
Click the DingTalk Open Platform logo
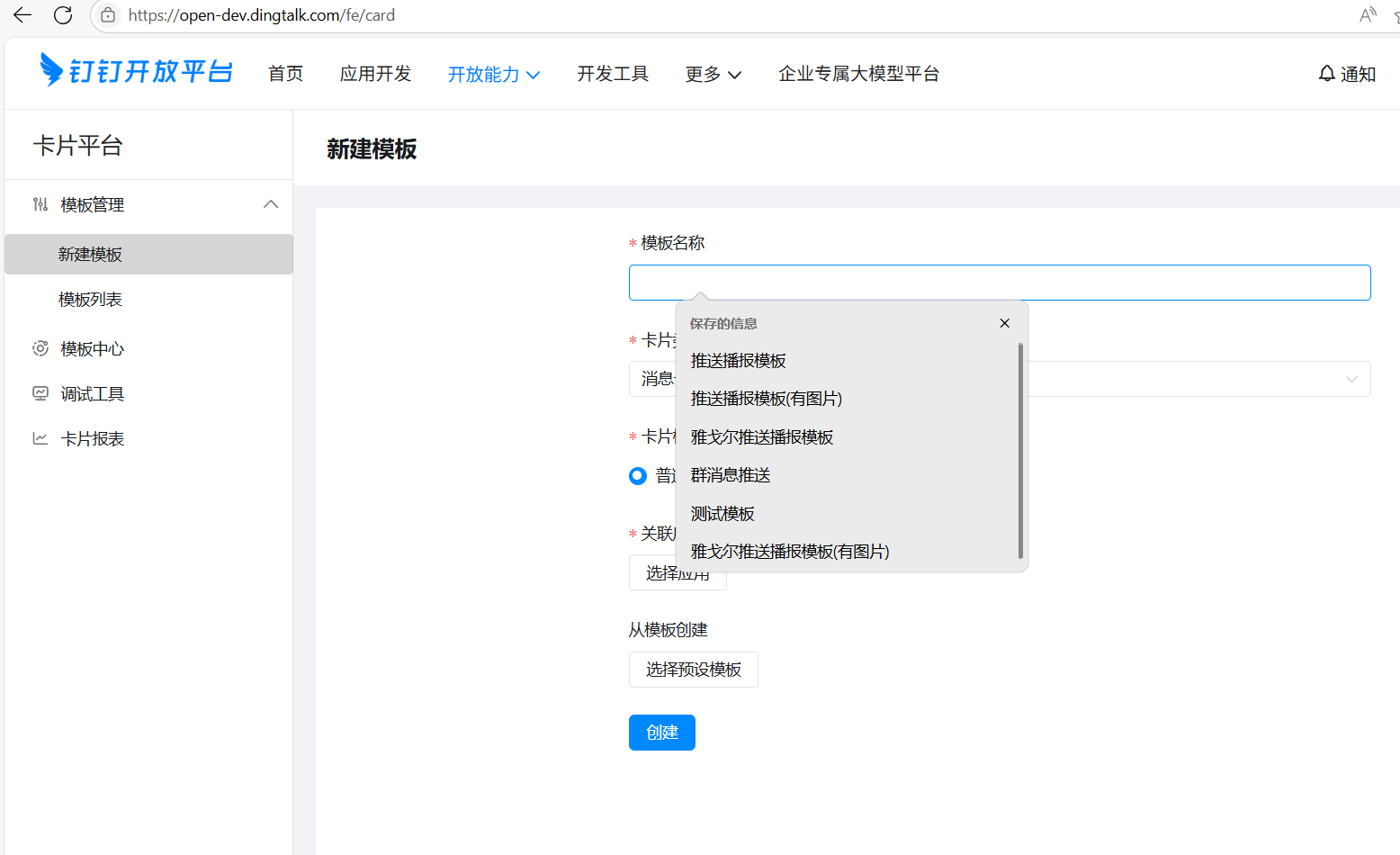pyautogui.click(x=136, y=70)
